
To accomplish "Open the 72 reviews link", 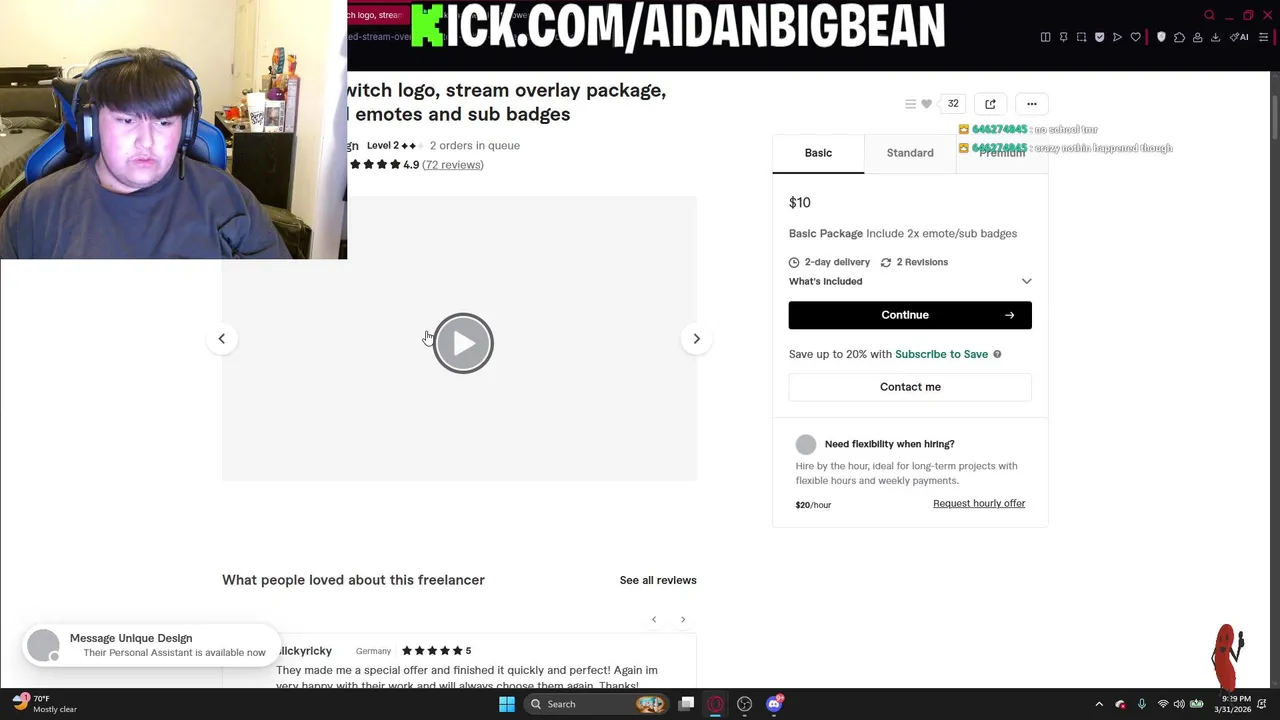I will [x=453, y=165].
